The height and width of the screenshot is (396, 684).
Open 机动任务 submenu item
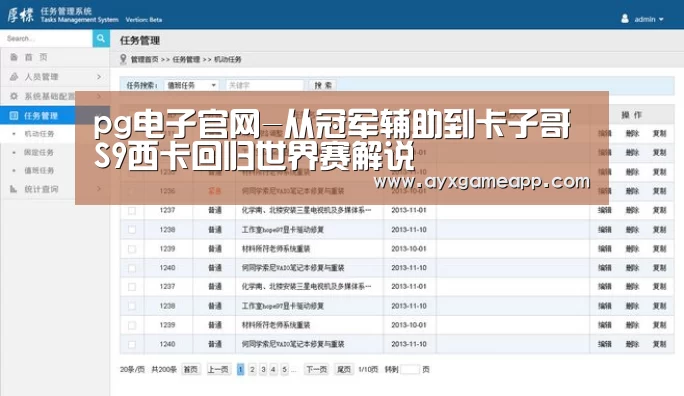tap(39, 134)
